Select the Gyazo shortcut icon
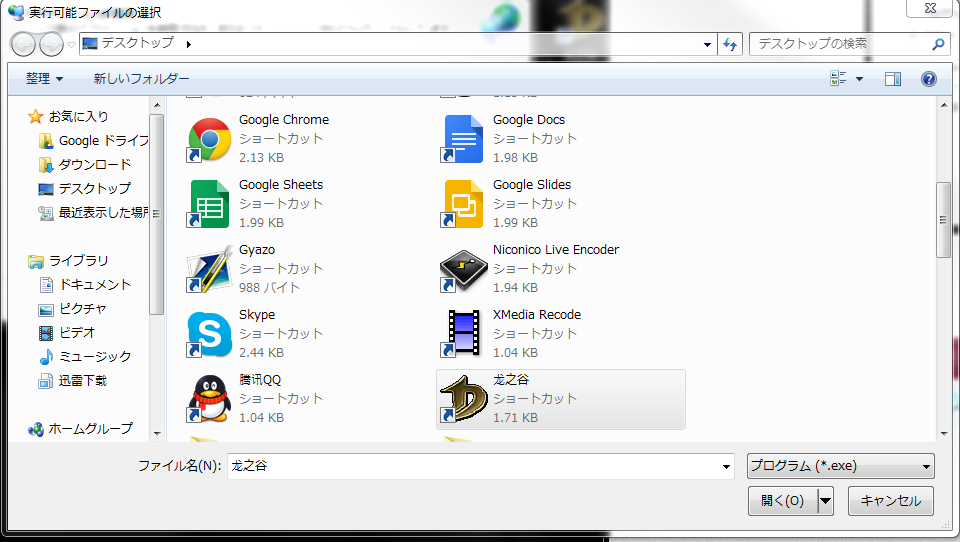 pyautogui.click(x=209, y=269)
